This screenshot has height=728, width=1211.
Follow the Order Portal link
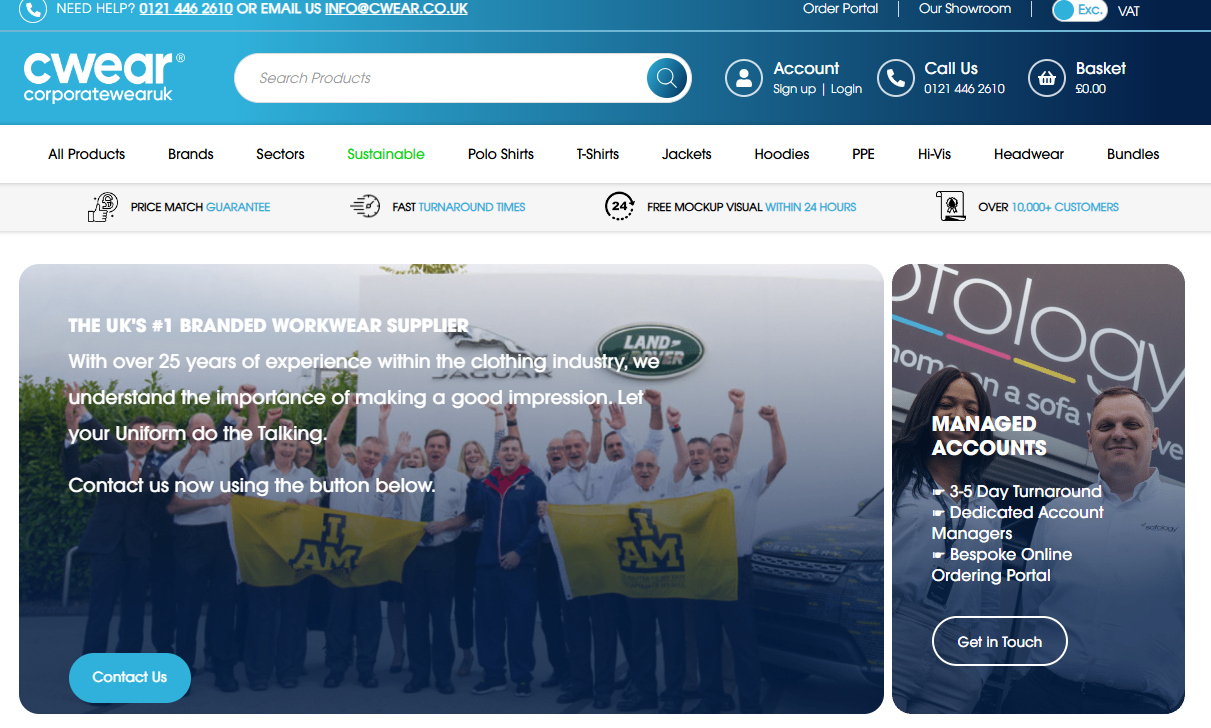point(840,9)
